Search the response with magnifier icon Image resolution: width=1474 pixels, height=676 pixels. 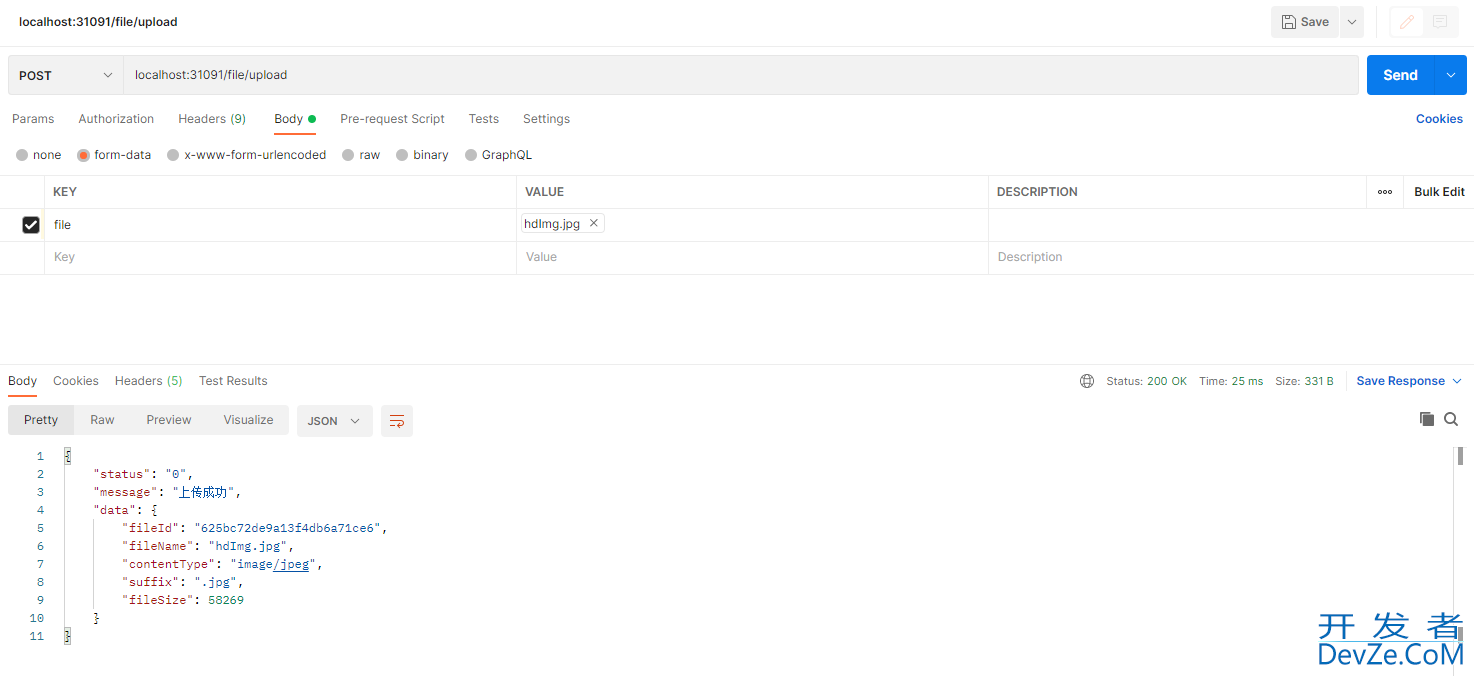click(1451, 419)
